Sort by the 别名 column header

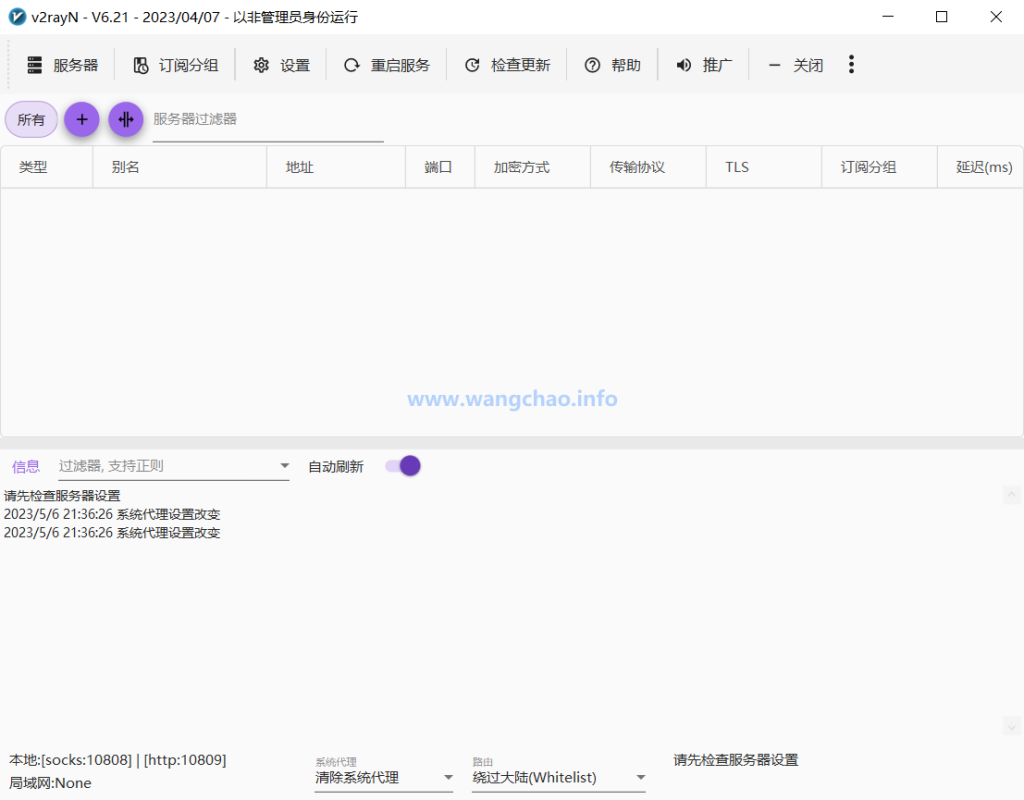coord(180,167)
